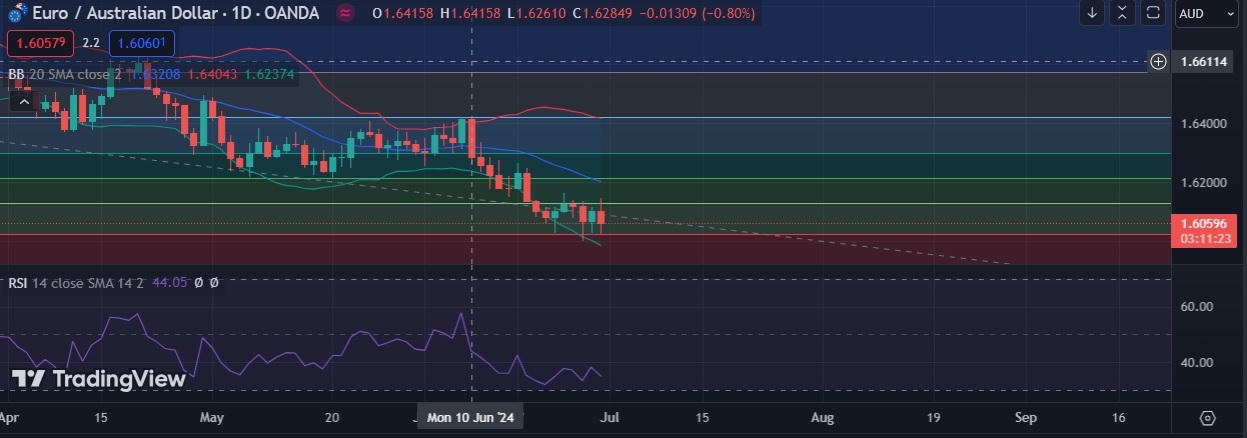Click the EUR/AUD flag symbol icon
Screen dimensions: 1247x438
[17, 13]
